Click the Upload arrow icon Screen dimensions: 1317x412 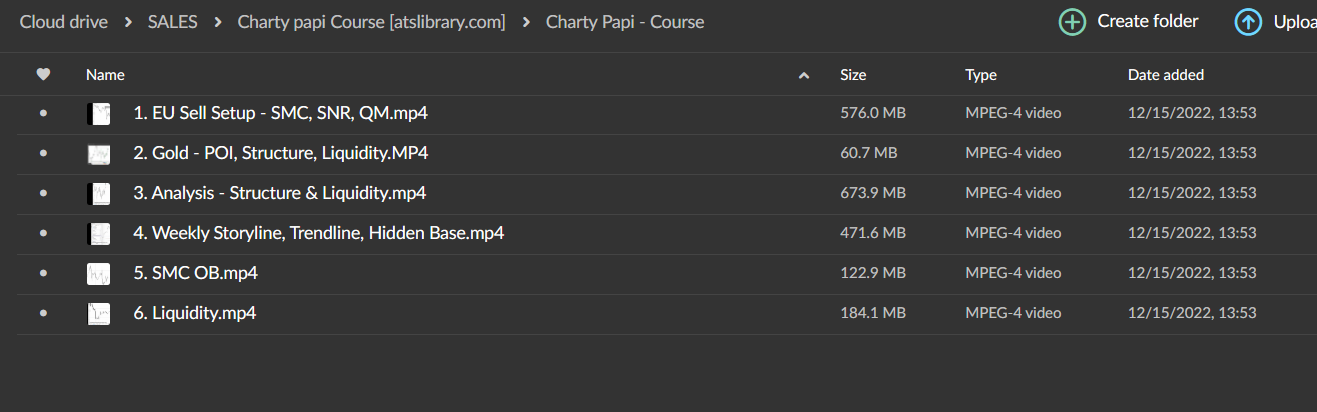click(x=1248, y=22)
